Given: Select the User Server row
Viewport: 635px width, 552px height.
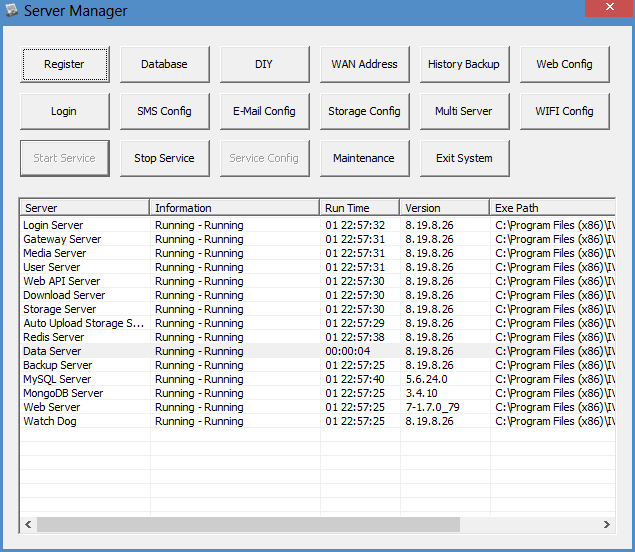Looking at the screenshot, I should pos(318,267).
